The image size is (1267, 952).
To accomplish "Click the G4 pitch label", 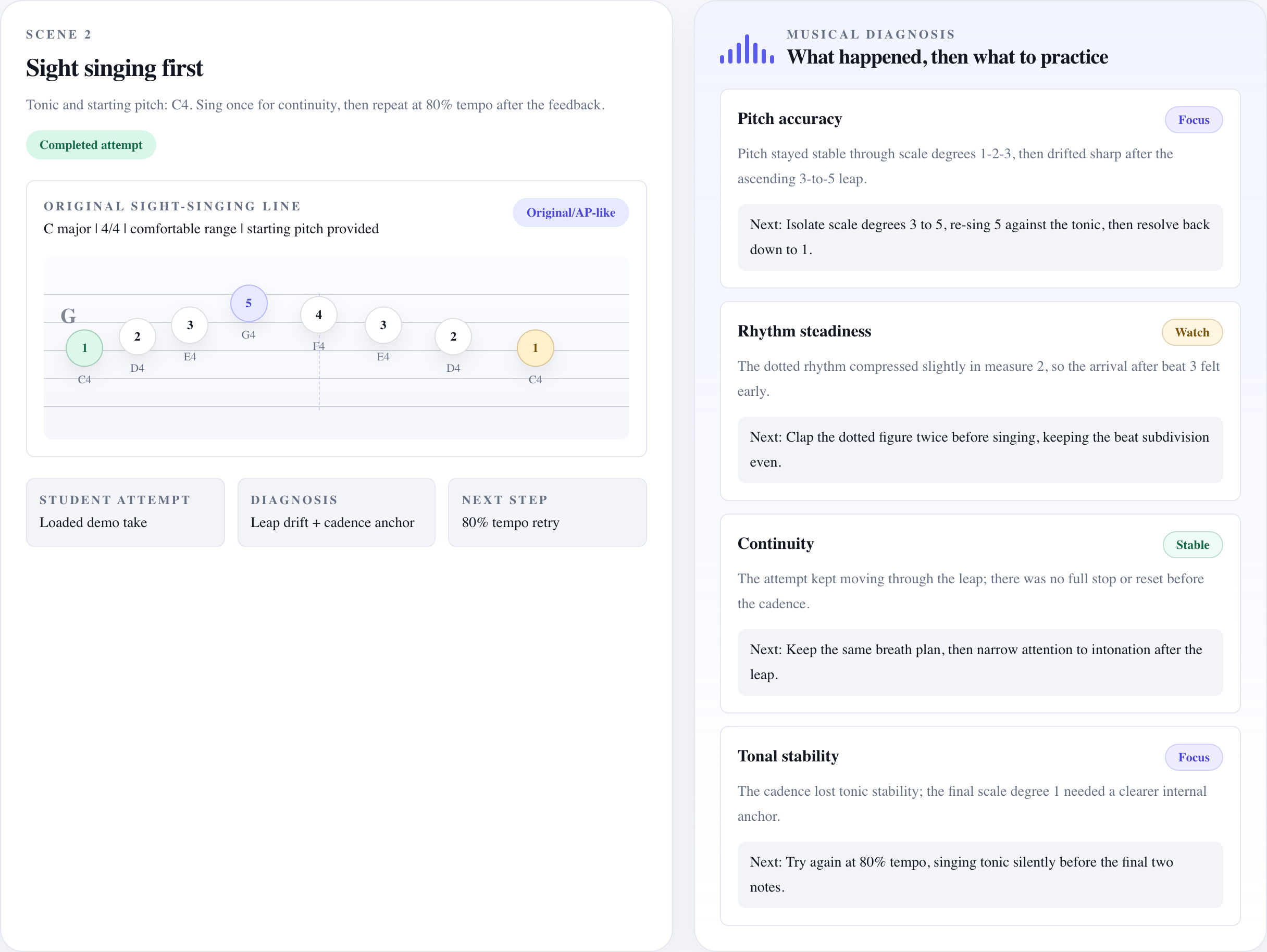I will tap(249, 335).
